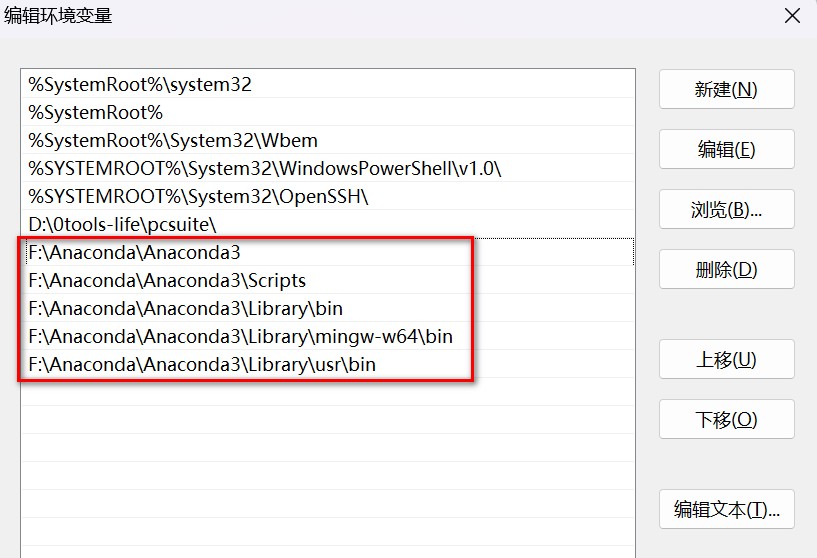Select Anaconda3\Scripts path entry

click(328, 280)
